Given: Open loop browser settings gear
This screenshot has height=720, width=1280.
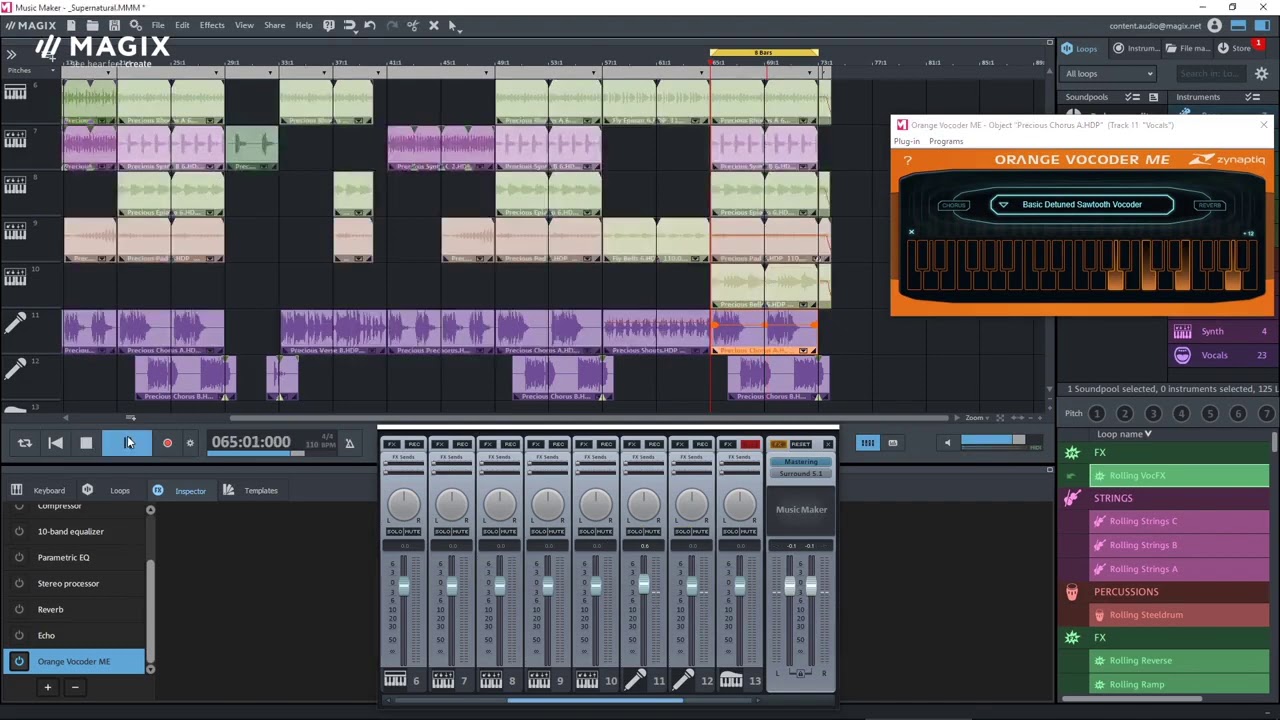Looking at the screenshot, I should [x=1261, y=73].
